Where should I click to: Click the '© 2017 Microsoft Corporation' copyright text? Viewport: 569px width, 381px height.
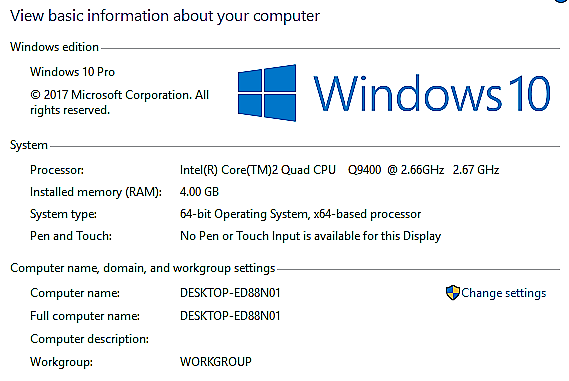pos(119,102)
